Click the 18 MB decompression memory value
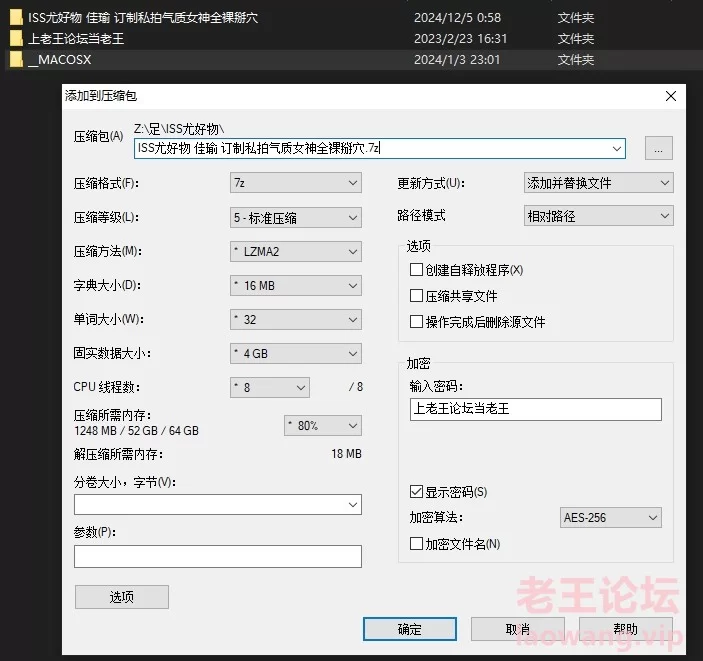The image size is (703, 661). (x=347, y=454)
